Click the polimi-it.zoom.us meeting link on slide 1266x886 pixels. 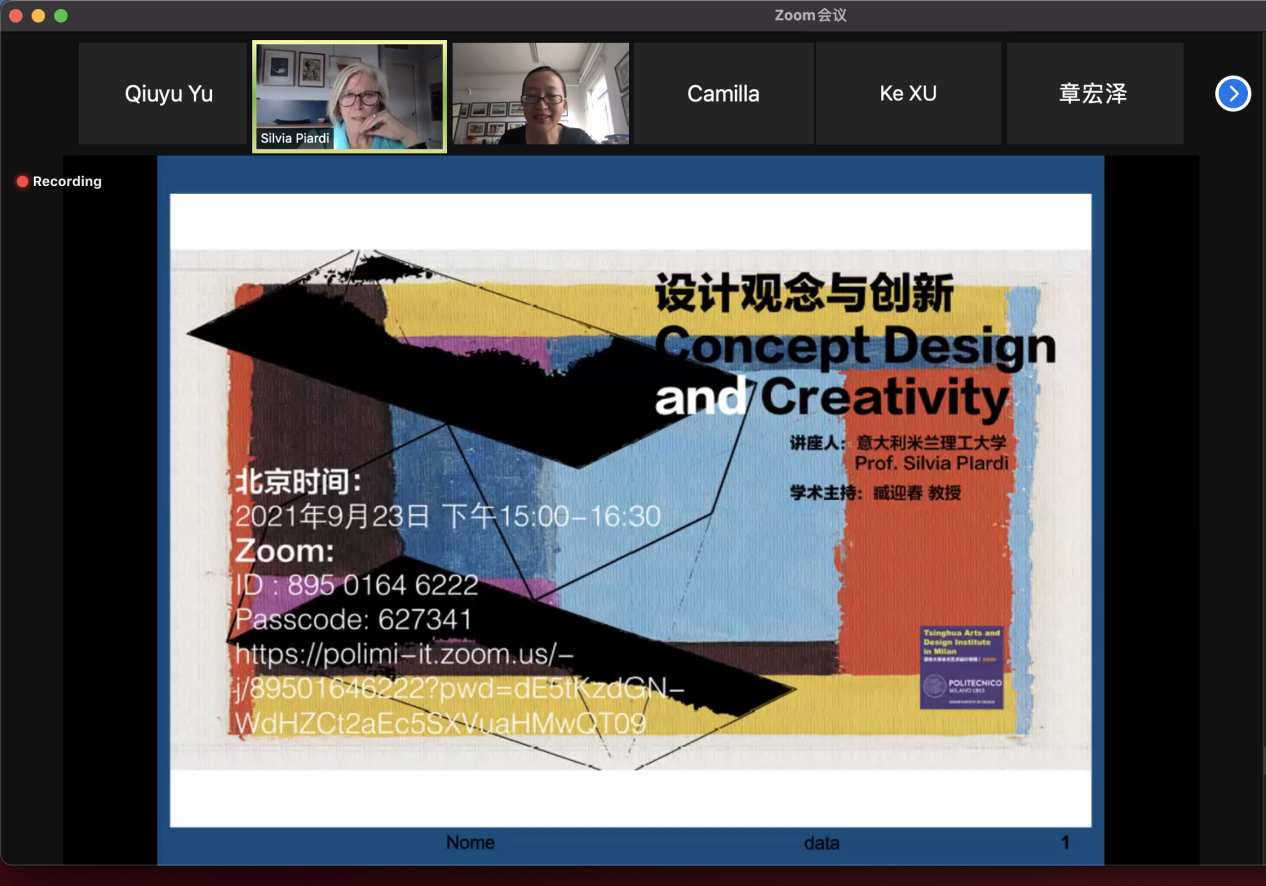459,689
